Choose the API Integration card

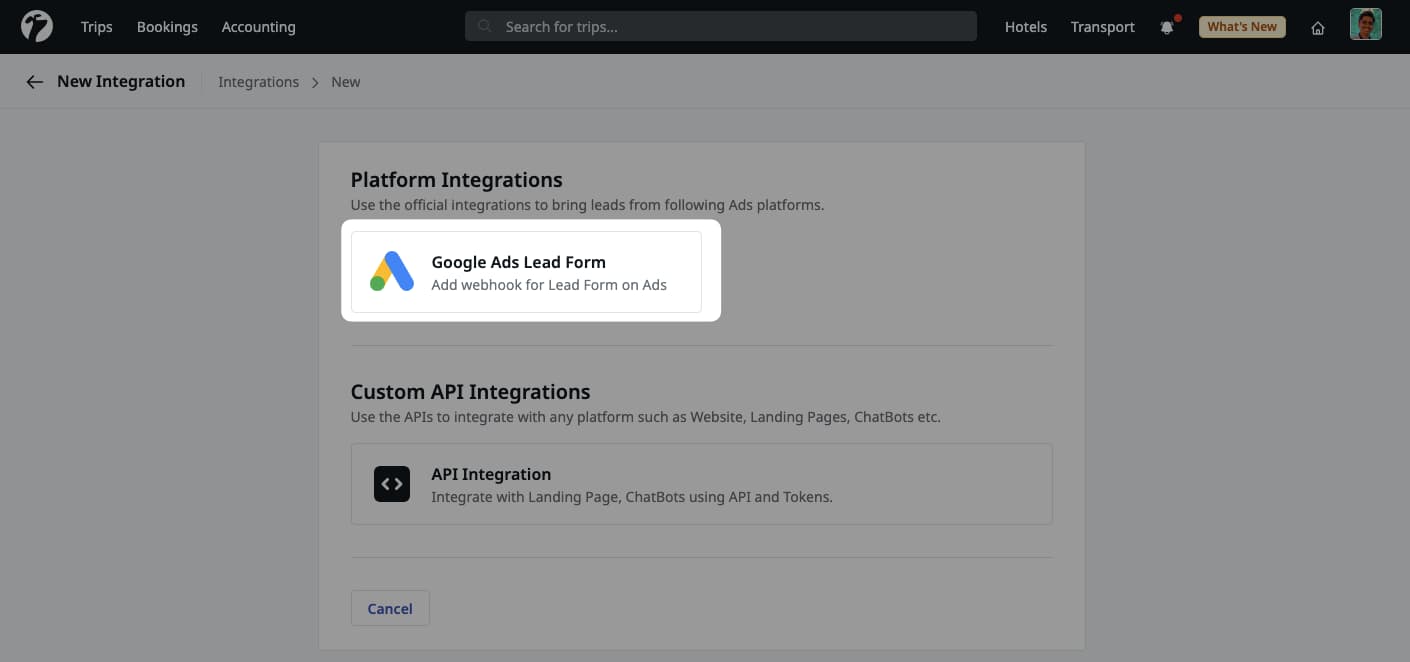700,484
